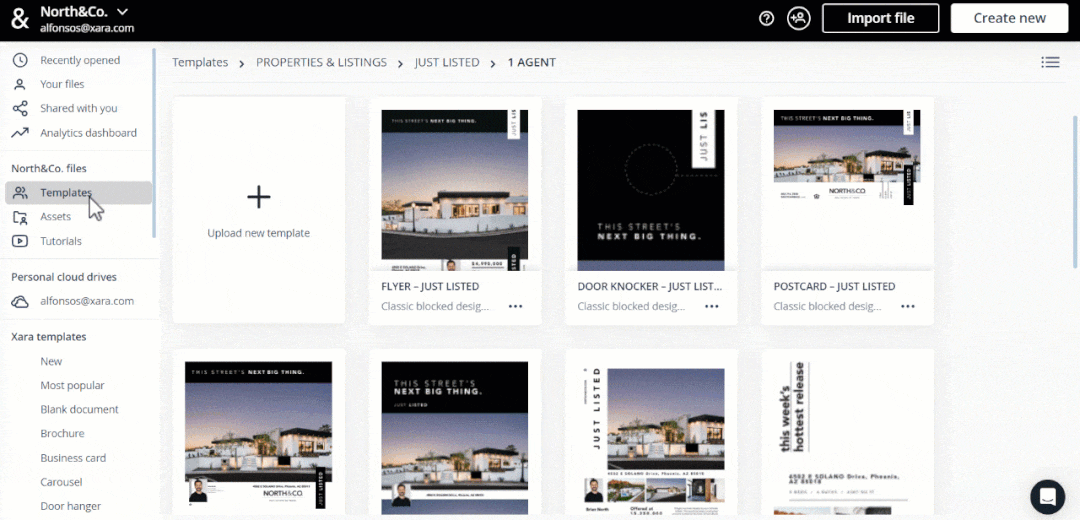Switch to list view icon
The height and width of the screenshot is (520, 1080).
pos(1050,62)
